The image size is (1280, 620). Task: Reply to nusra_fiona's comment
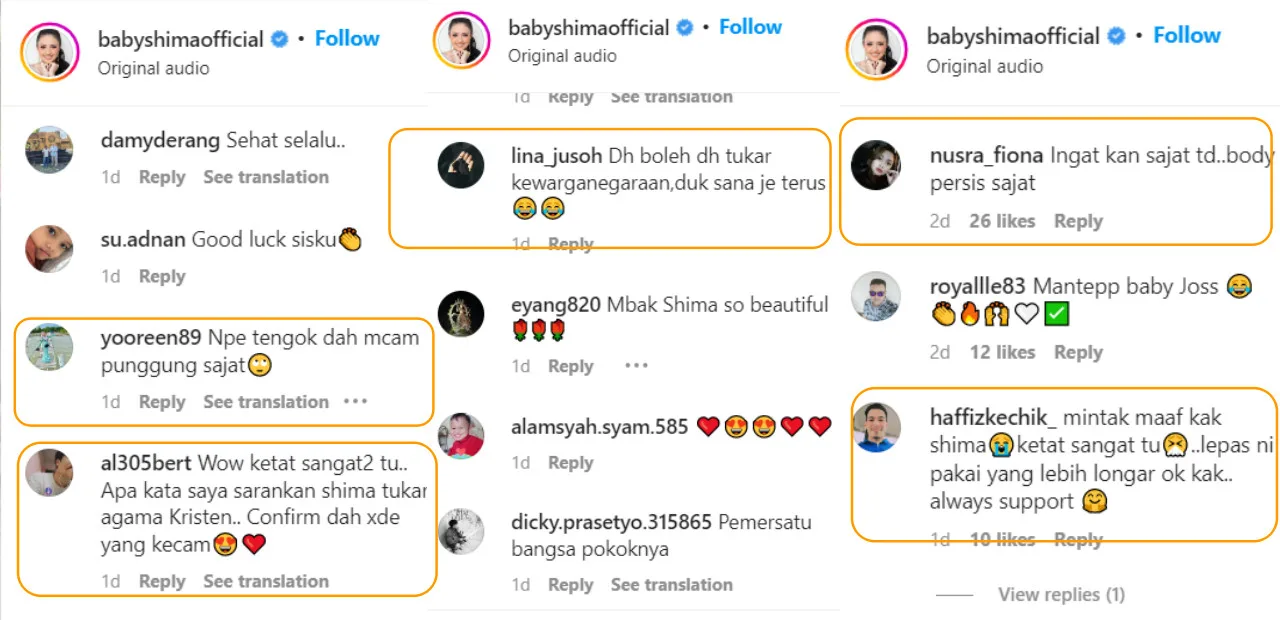point(1078,221)
